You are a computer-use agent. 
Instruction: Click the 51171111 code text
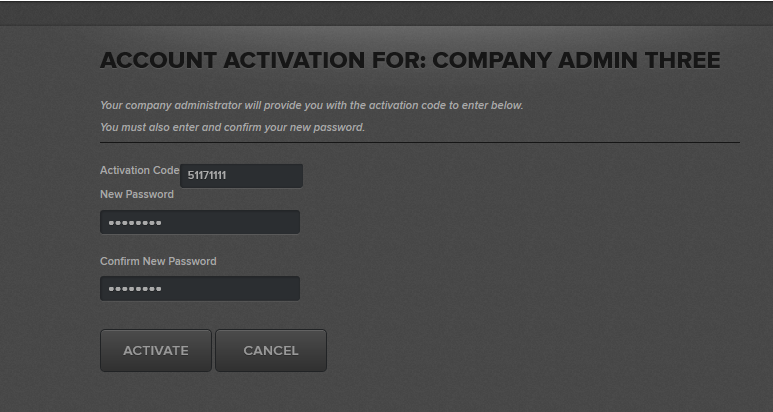click(x=207, y=176)
